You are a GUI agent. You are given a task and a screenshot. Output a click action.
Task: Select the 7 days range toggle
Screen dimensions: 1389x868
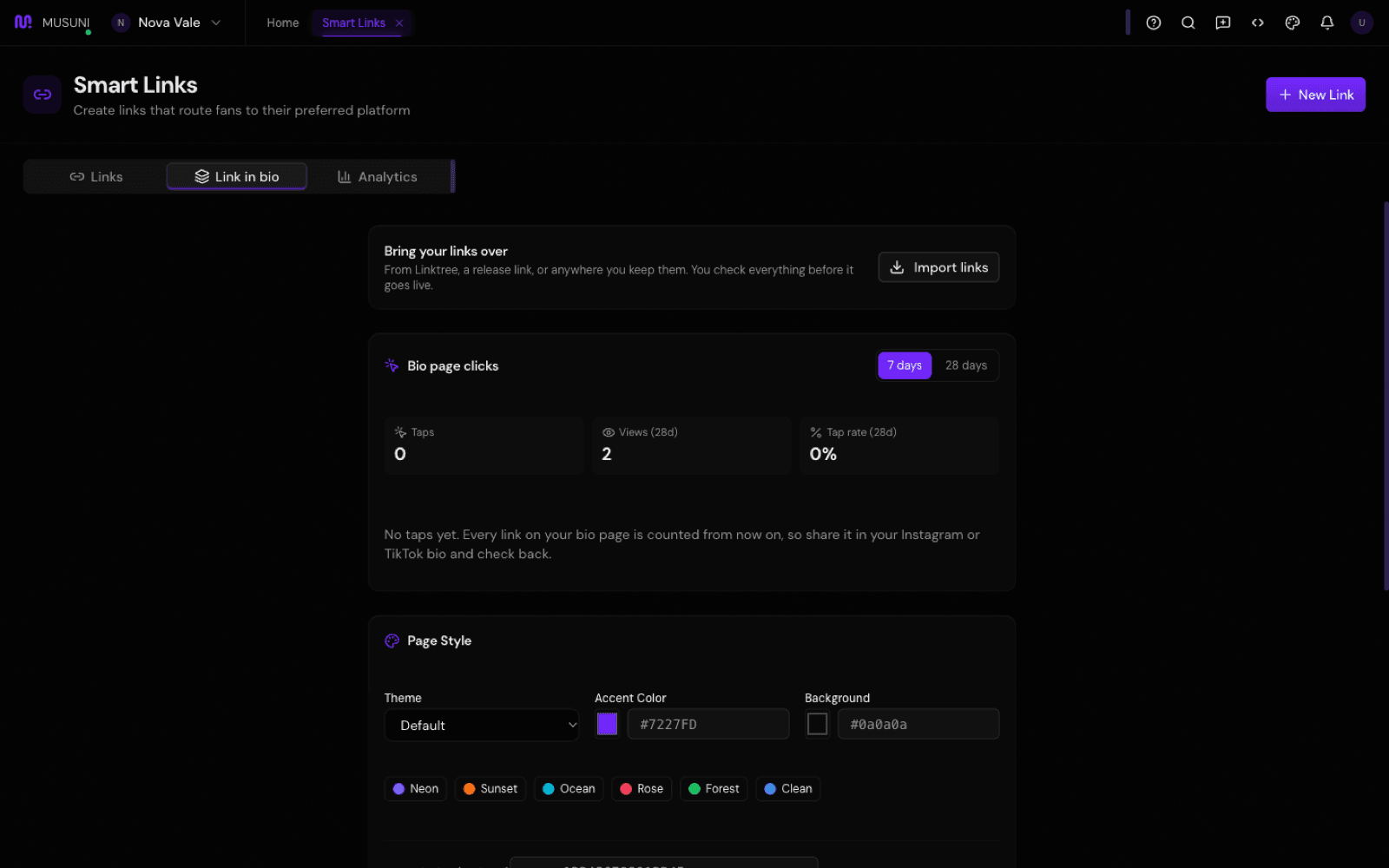click(905, 365)
